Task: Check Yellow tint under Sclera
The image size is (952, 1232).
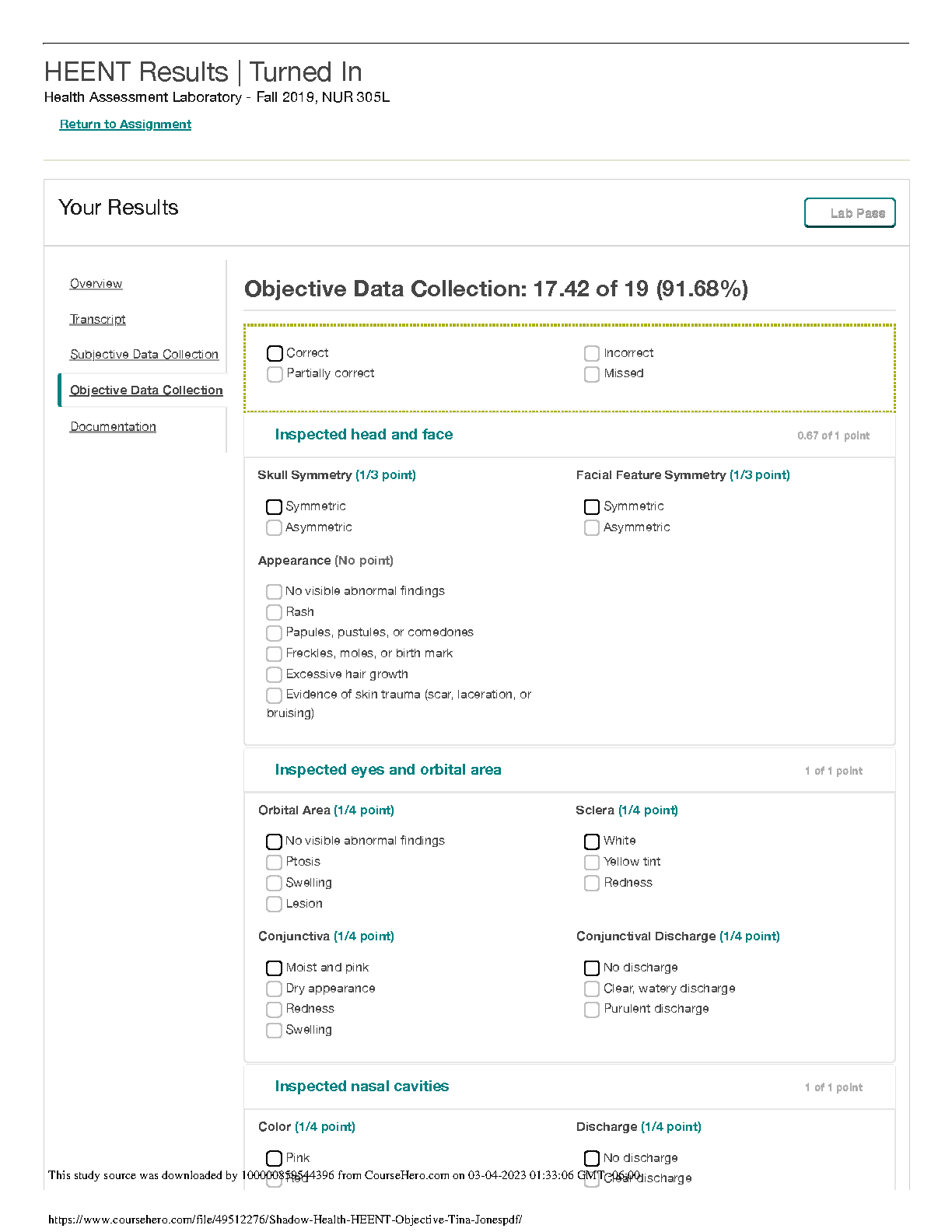Action: [x=592, y=863]
